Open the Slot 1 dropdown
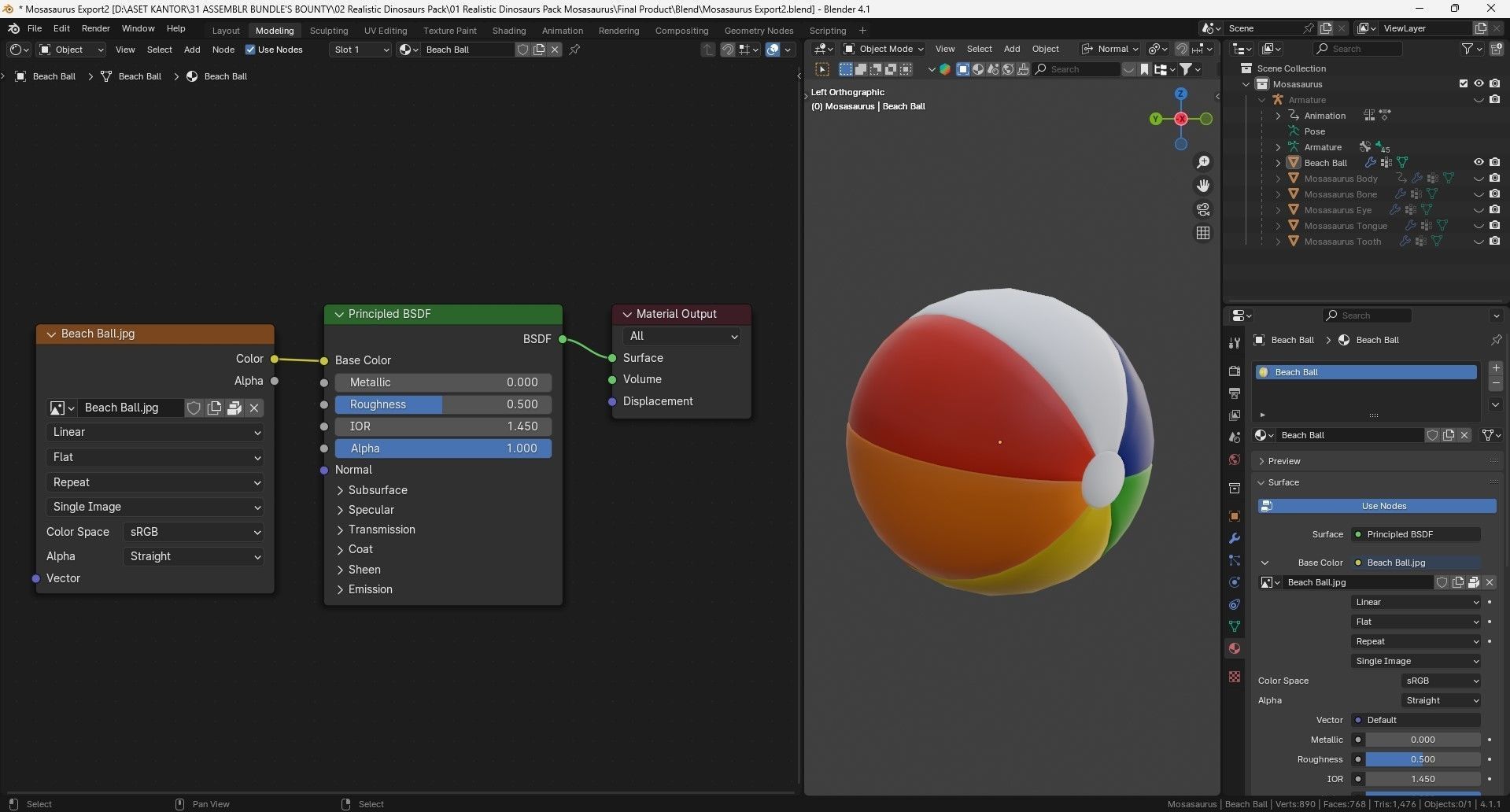Image resolution: width=1510 pixels, height=812 pixels. (x=360, y=50)
